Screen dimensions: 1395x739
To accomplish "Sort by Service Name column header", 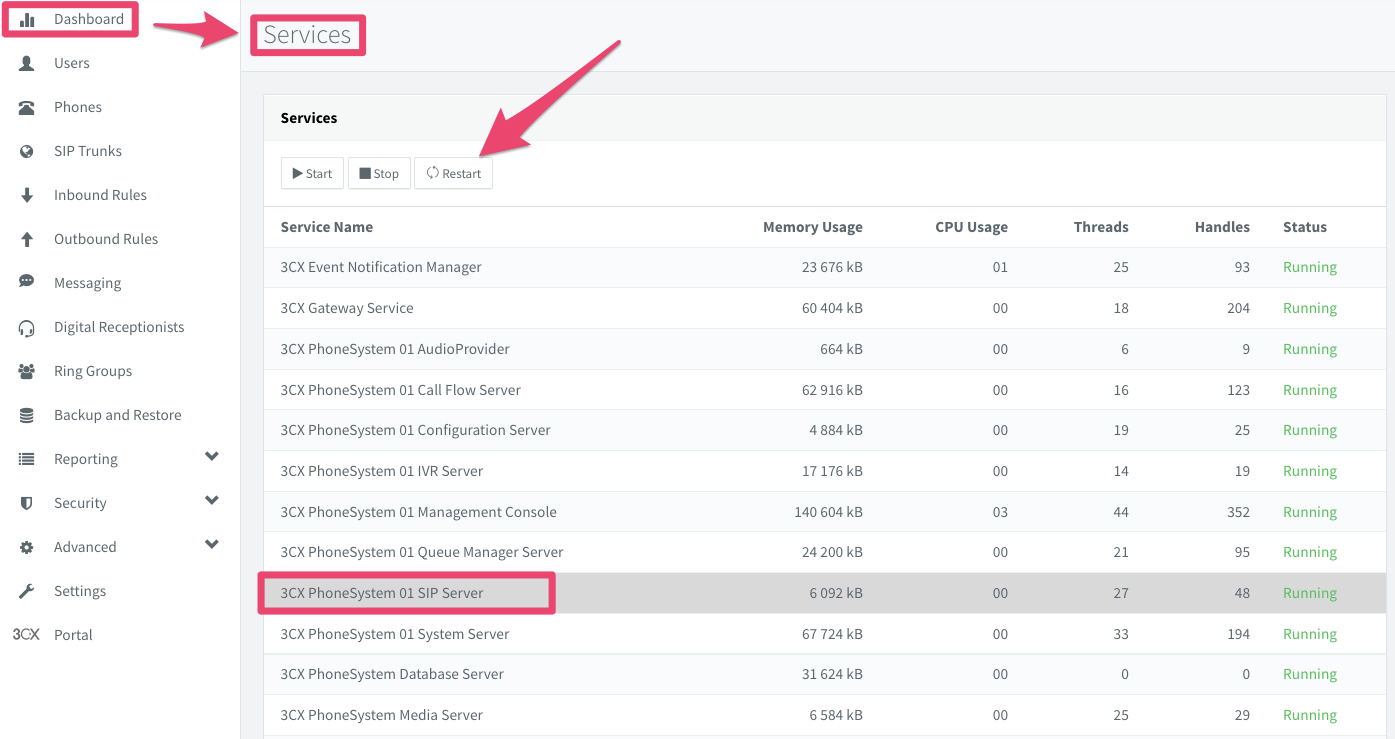I will coord(326,227).
